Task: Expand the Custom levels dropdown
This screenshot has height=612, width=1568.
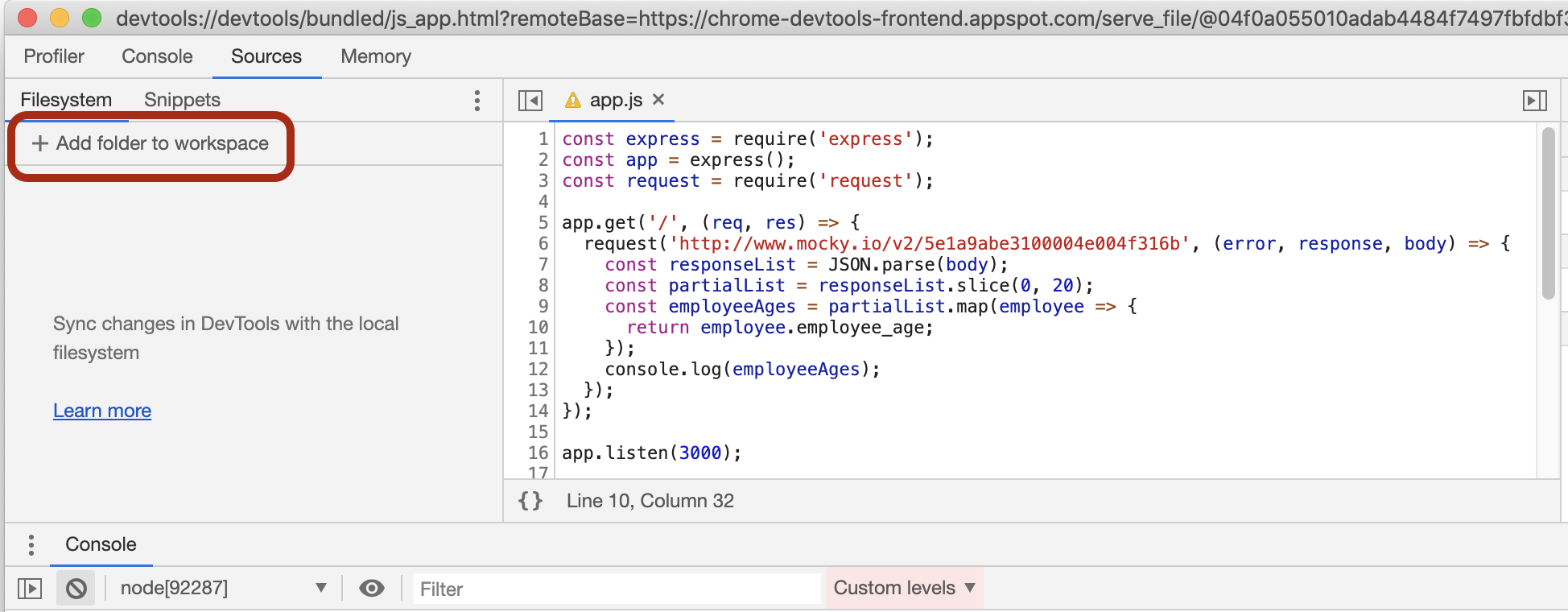Action: tap(904, 588)
